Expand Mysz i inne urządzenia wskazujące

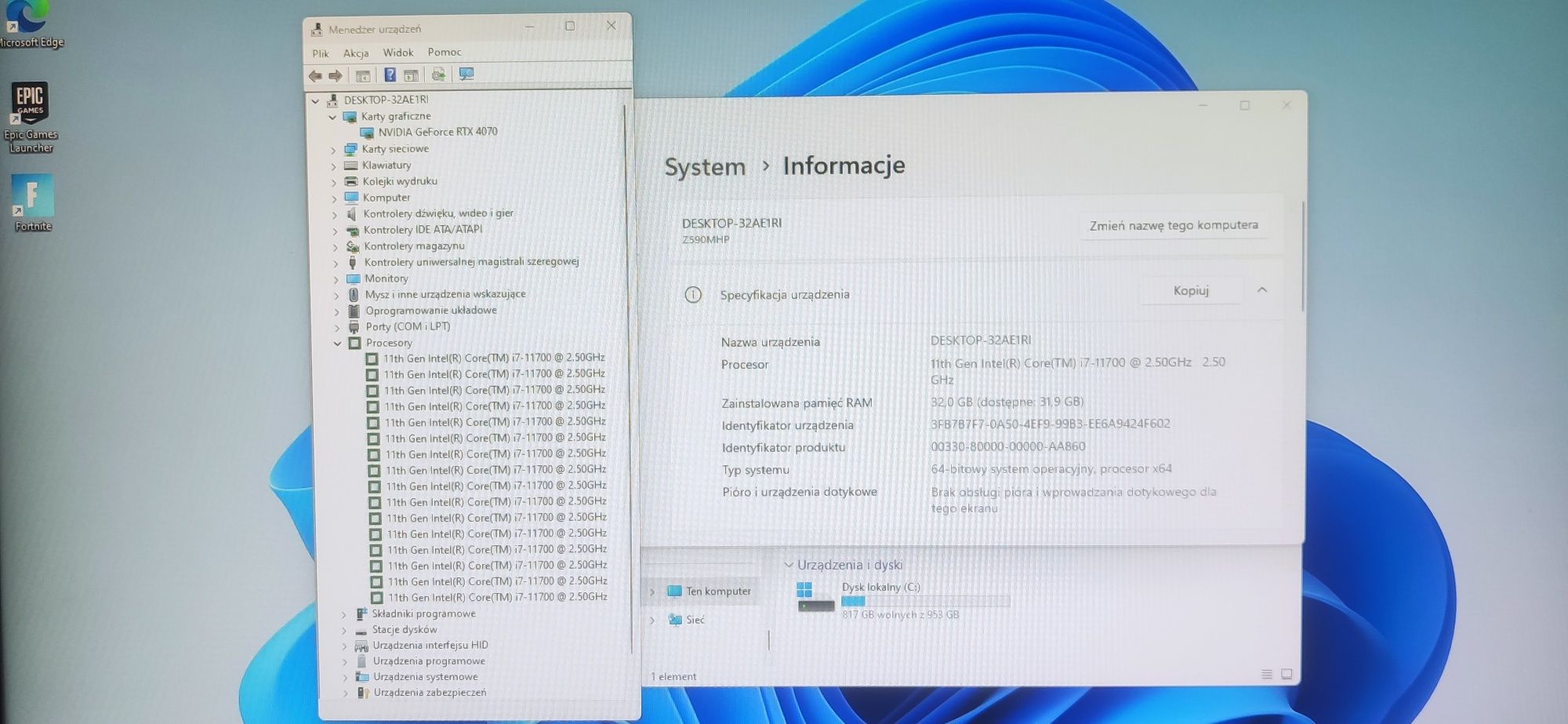[x=336, y=295]
